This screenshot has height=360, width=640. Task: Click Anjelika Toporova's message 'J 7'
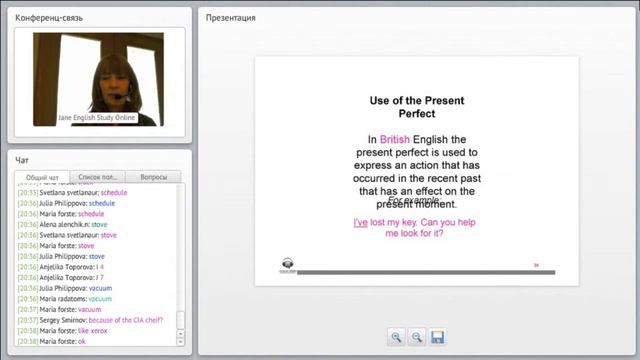(100, 278)
